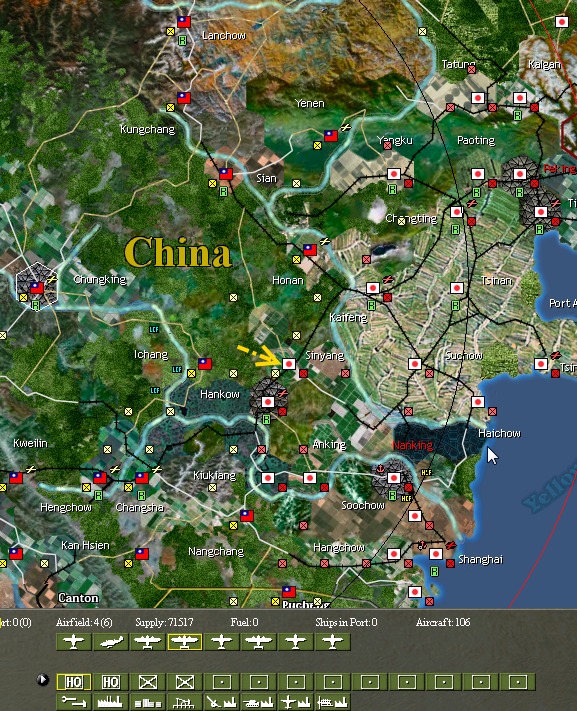The width and height of the screenshot is (577, 711).
Task: Select the yellow-highlighted bomber air unit icon
Action: coord(185,642)
